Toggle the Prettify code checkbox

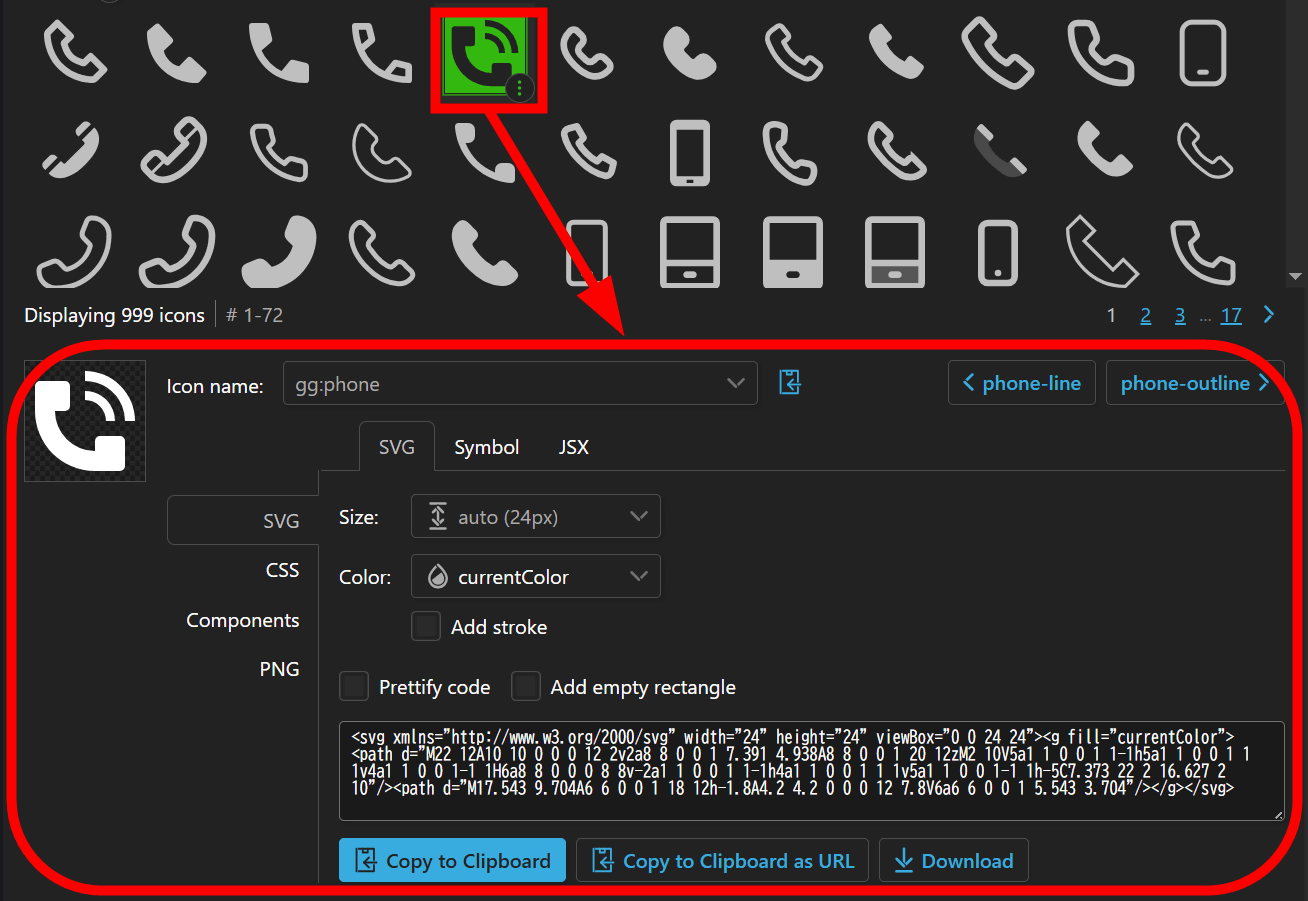pyautogui.click(x=354, y=687)
